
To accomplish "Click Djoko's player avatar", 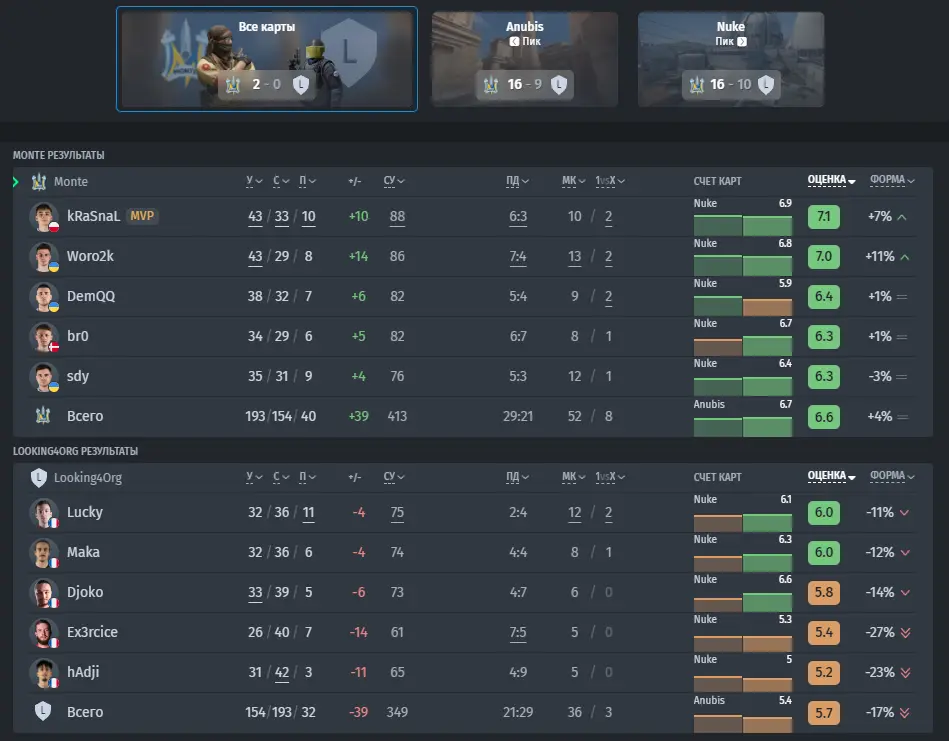I will click(x=44, y=593).
